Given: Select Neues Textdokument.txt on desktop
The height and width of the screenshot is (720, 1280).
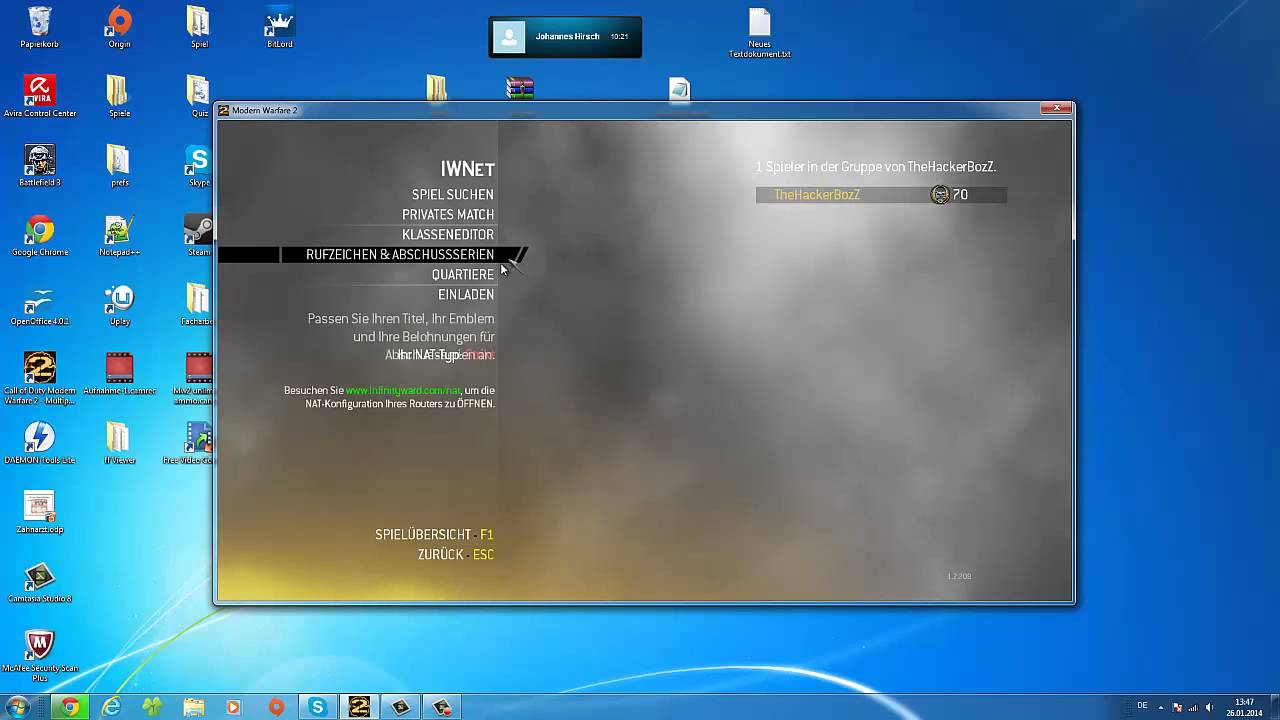Looking at the screenshot, I should click(760, 33).
